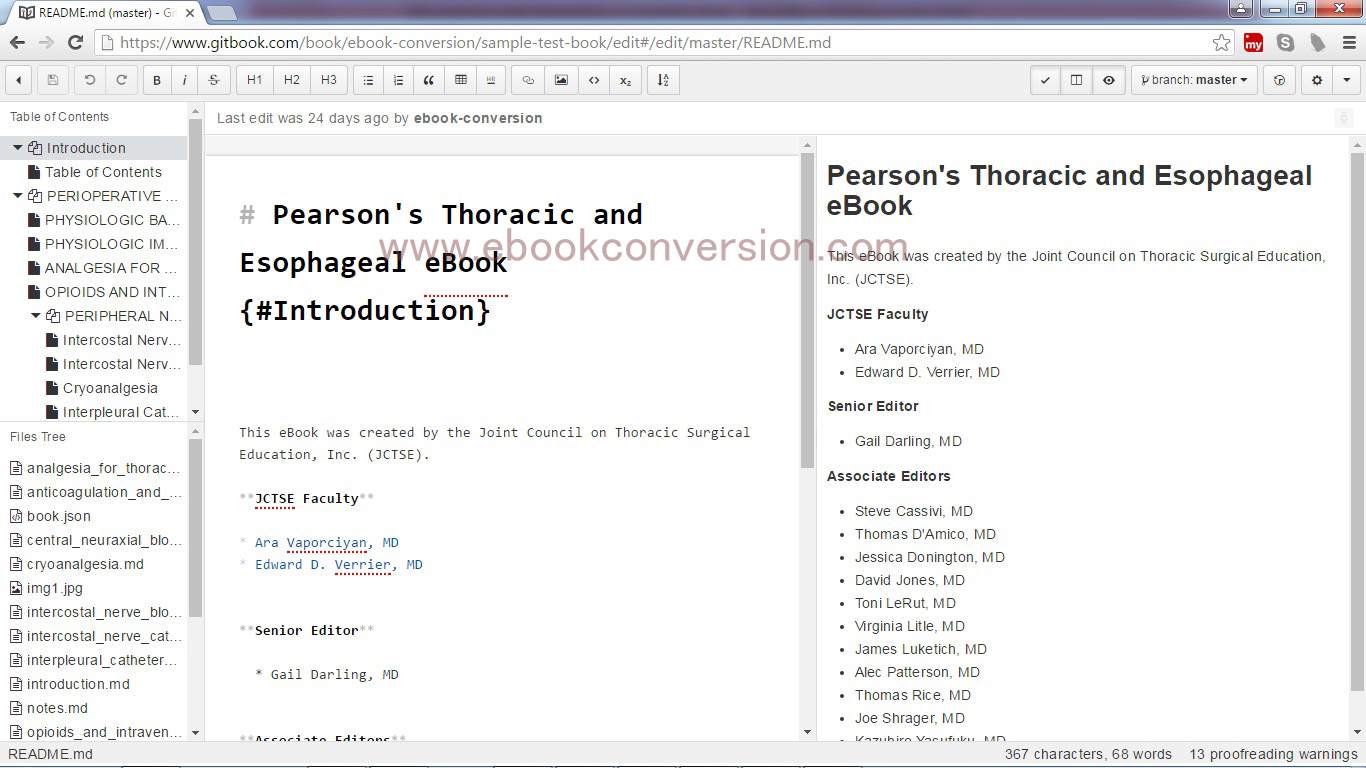Click the A-Z sort icon

tap(663, 80)
